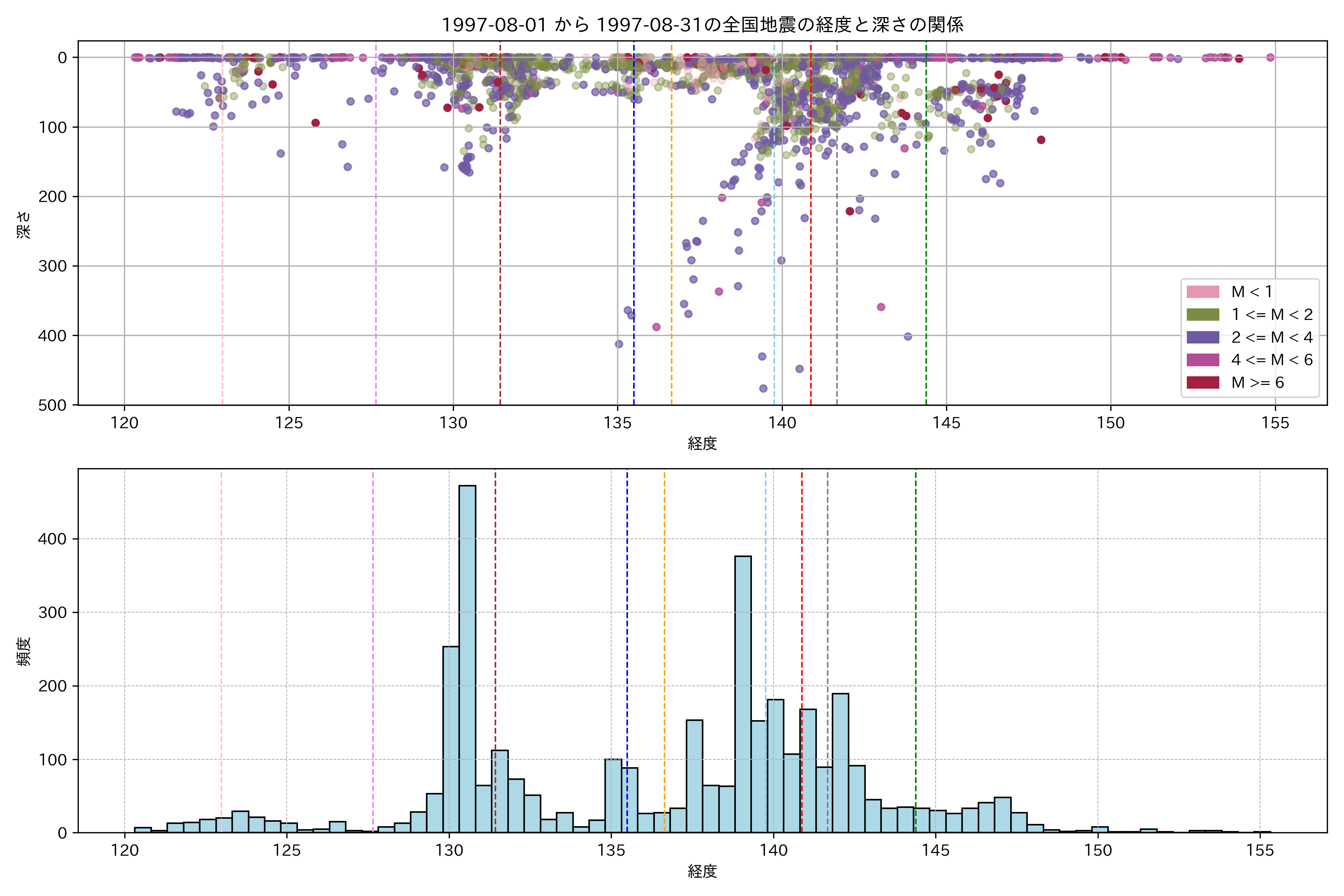Viewport: 1344px width, 896px height.
Task: Click the 400 frequency tick label on the histogram
Action: (52, 539)
